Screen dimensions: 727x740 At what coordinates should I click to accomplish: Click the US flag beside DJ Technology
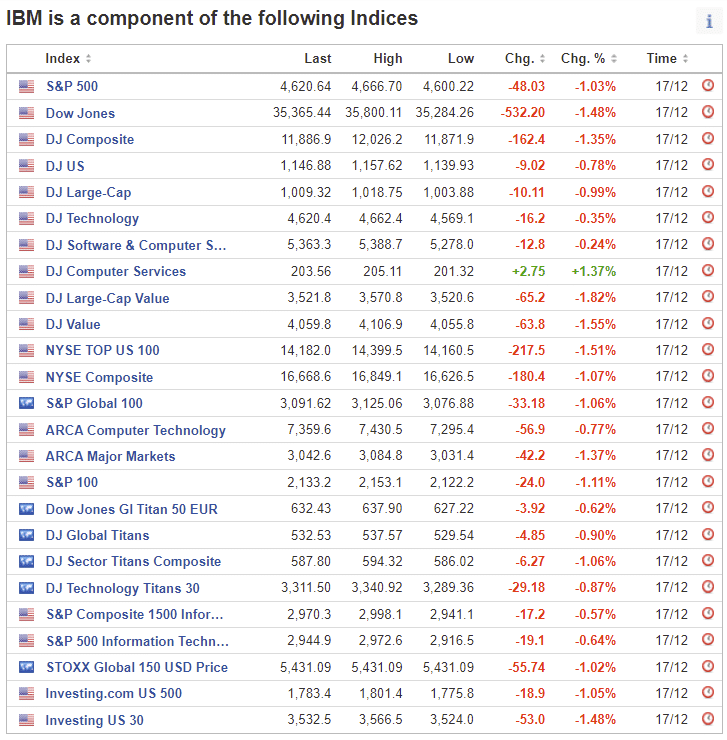tap(26, 219)
